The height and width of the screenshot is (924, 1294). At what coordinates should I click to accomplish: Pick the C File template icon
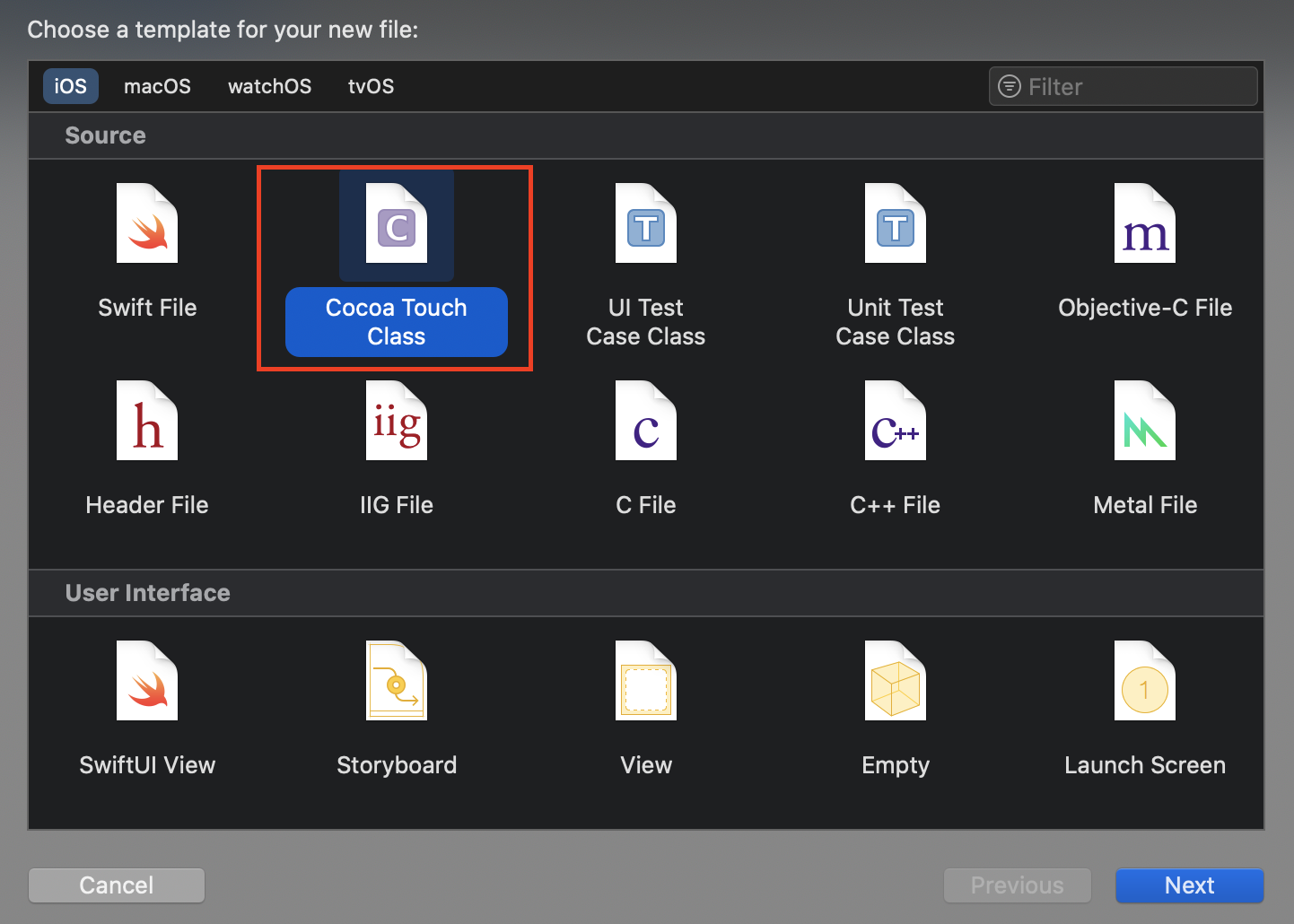point(646,421)
